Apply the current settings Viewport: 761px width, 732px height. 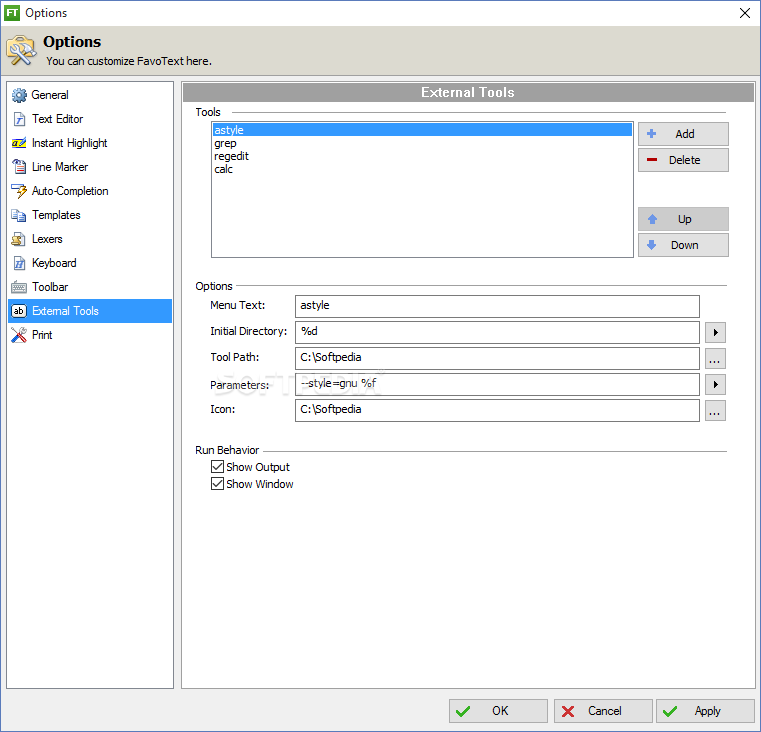(705, 711)
